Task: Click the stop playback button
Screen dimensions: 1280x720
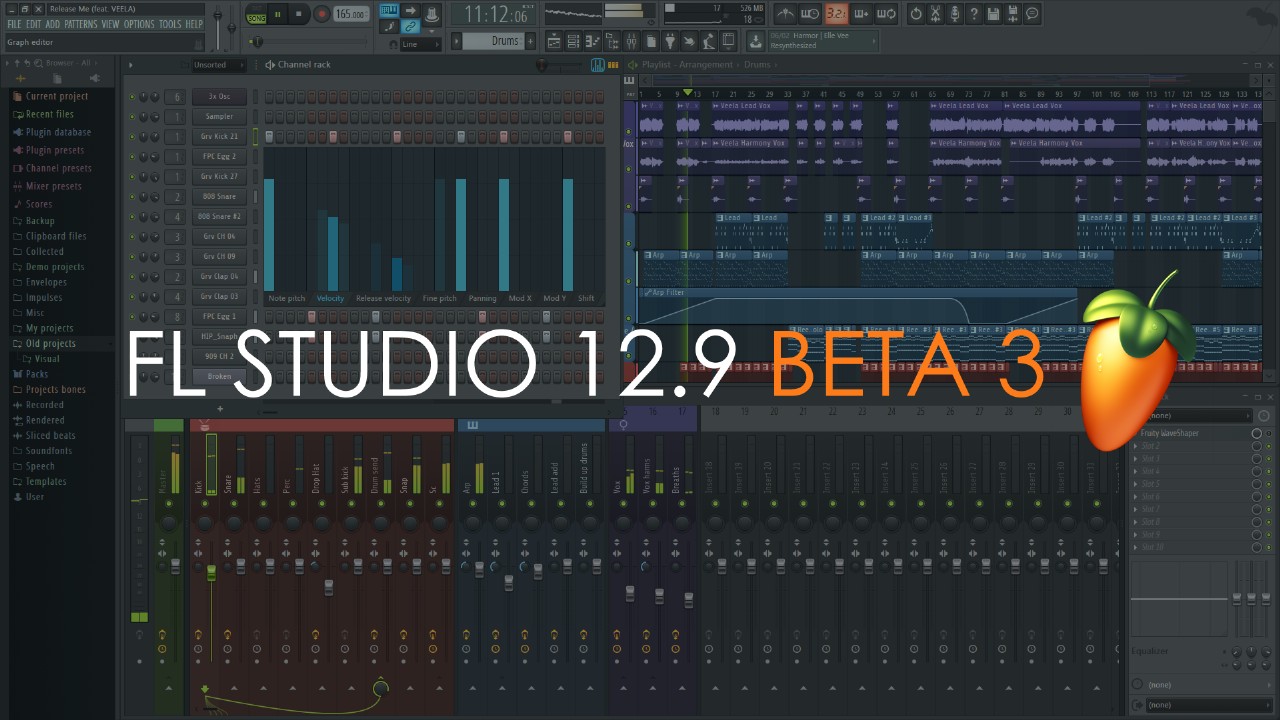Action: pos(299,14)
